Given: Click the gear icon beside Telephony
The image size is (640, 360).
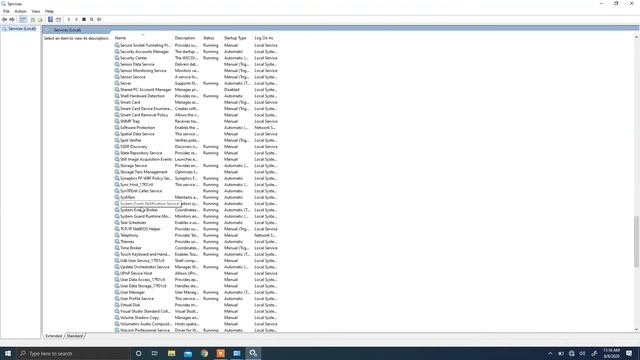Looking at the screenshot, I should [x=117, y=235].
